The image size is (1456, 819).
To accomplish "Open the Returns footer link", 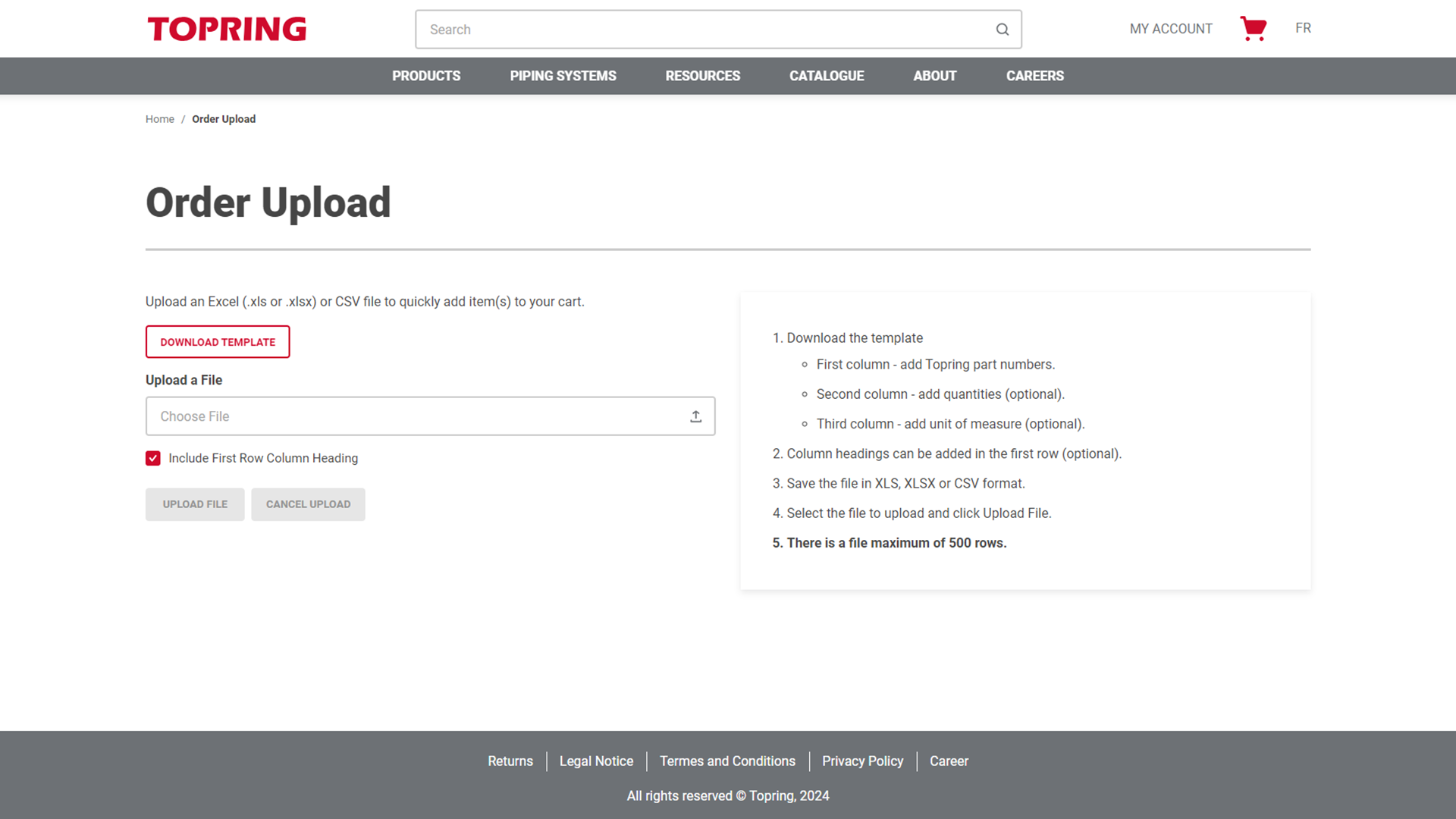I will (510, 761).
